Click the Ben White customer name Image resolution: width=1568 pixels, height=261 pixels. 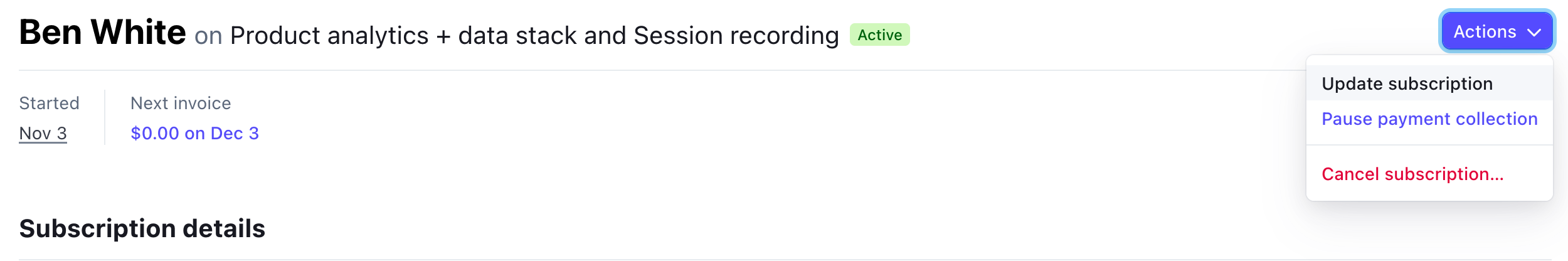pos(102,33)
